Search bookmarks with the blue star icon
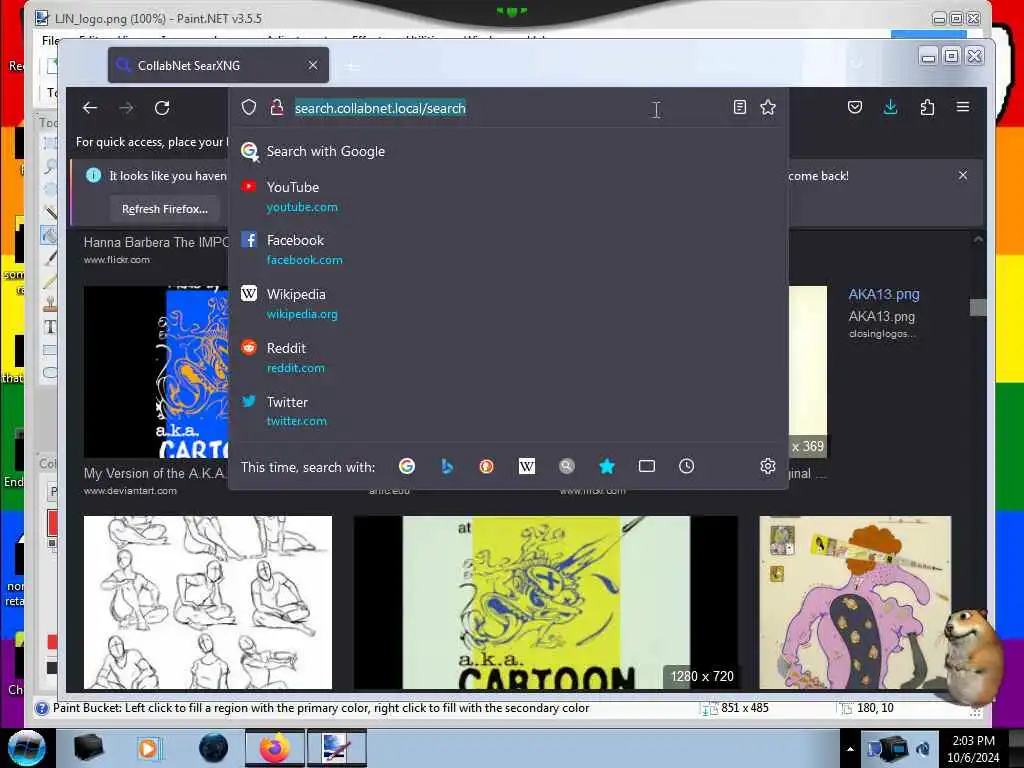 coord(607,466)
